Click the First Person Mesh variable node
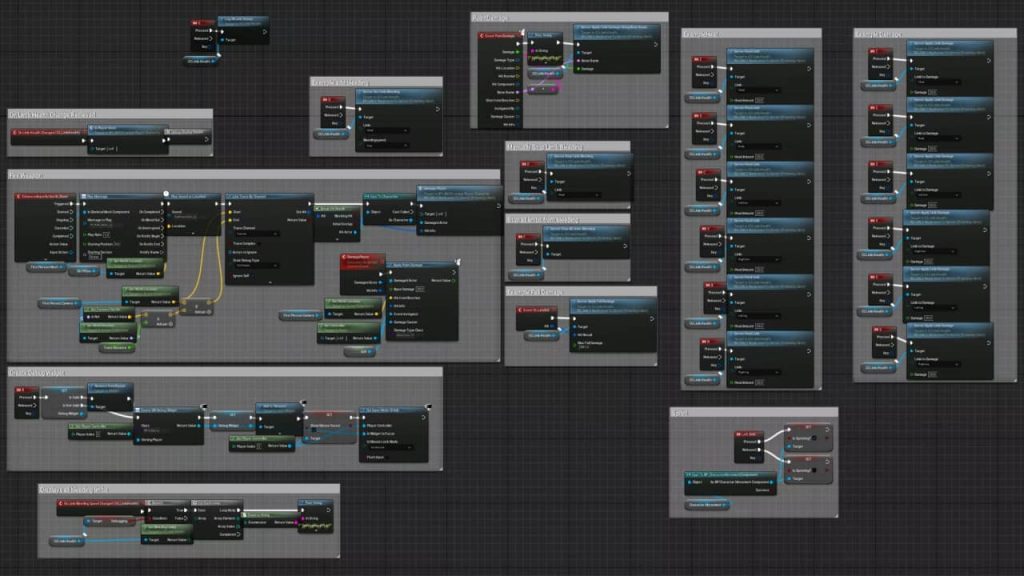Screen dimensions: 1024x576 tap(46, 267)
